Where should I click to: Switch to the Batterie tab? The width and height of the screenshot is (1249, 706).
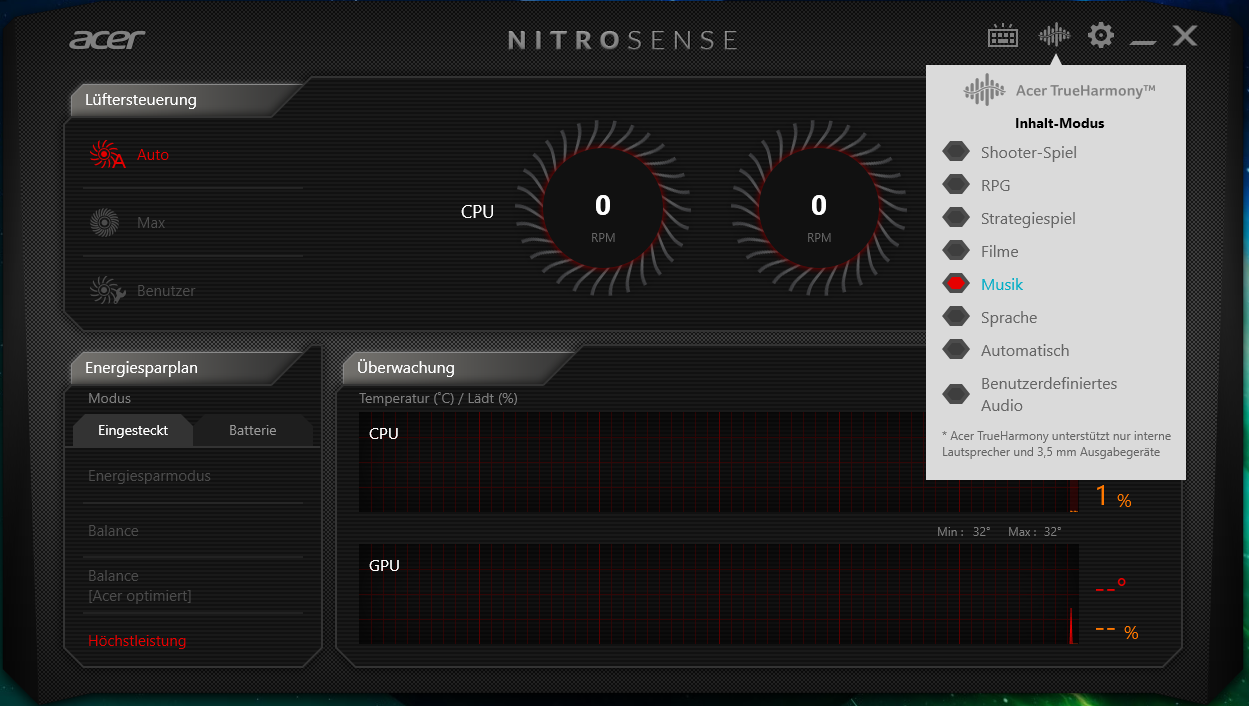point(252,431)
